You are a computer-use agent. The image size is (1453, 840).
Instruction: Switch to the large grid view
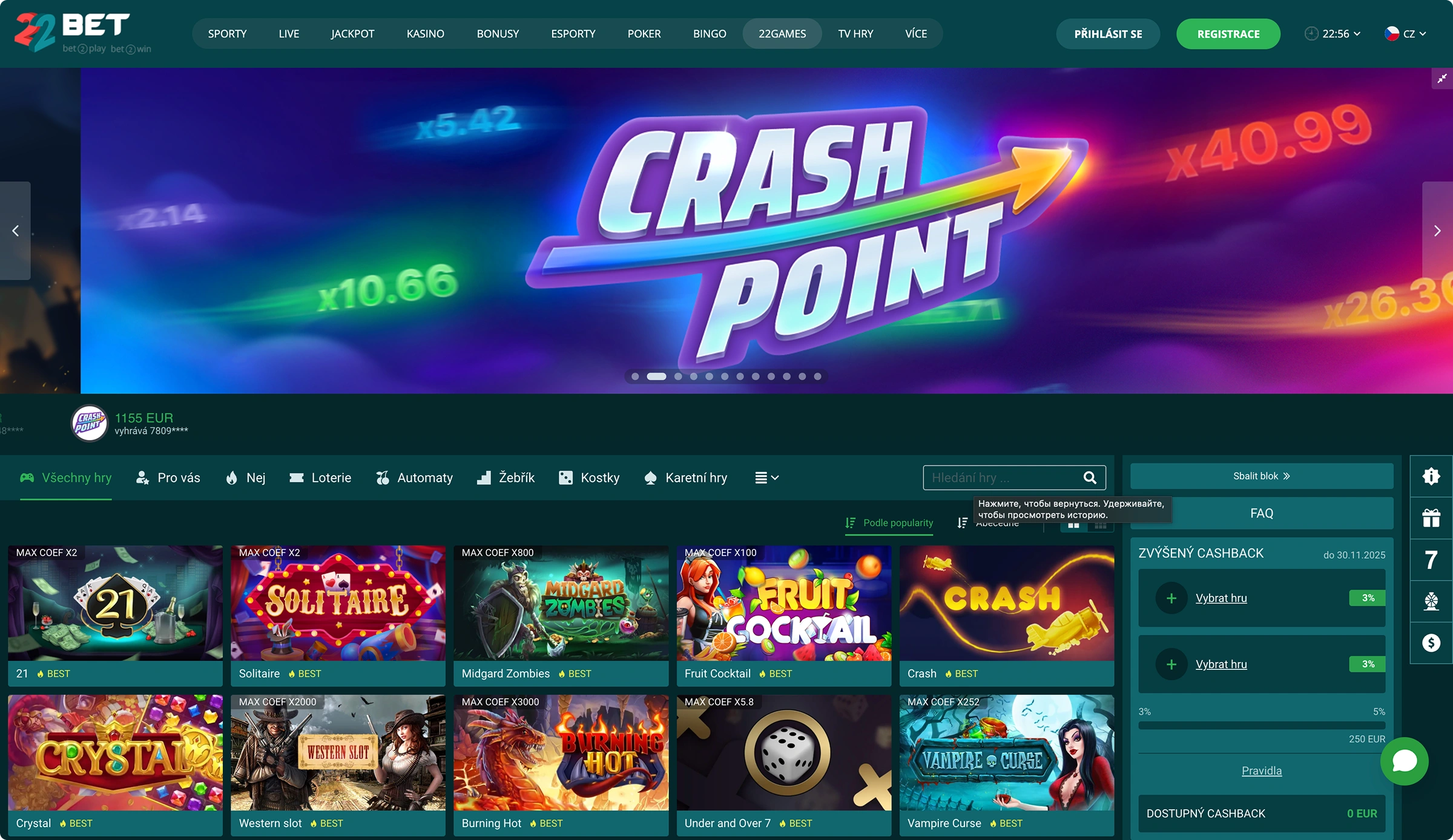point(1073,525)
